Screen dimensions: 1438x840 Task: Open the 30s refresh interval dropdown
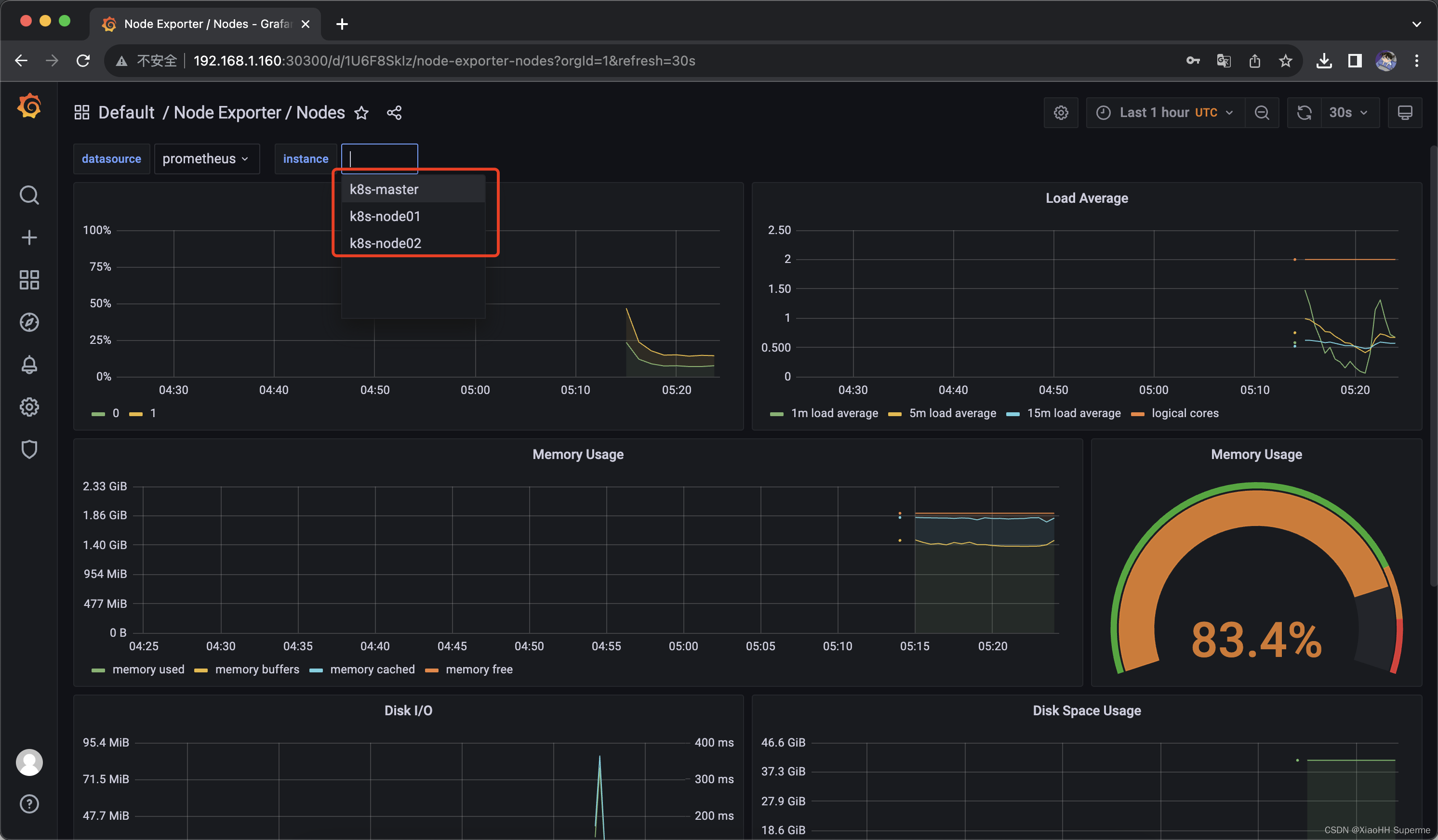pyautogui.click(x=1349, y=112)
